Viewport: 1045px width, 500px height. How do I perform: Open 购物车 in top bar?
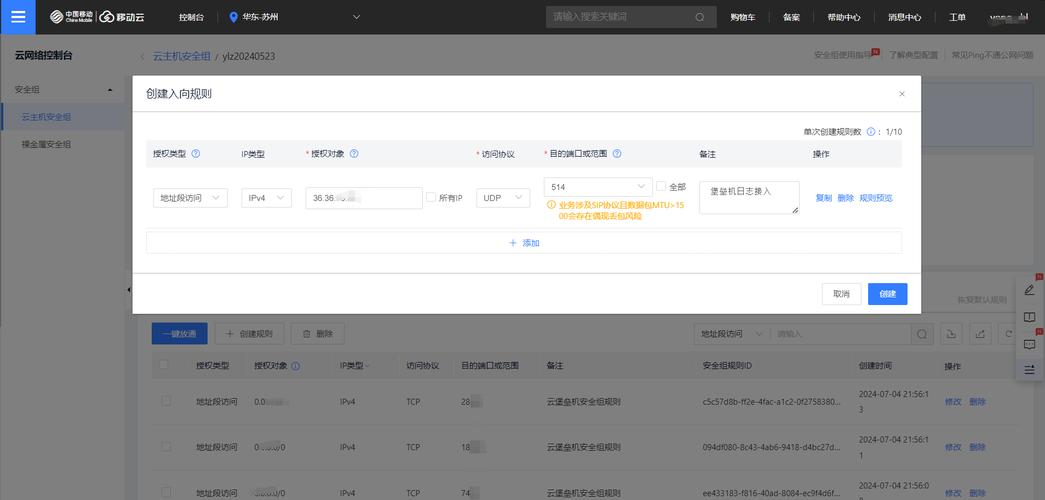tap(742, 17)
